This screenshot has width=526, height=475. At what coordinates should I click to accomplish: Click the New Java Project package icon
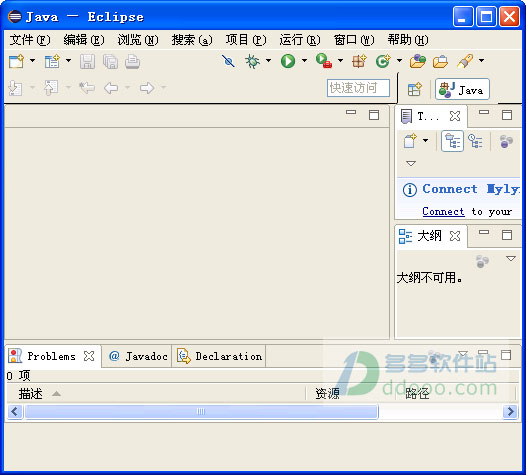[359, 61]
